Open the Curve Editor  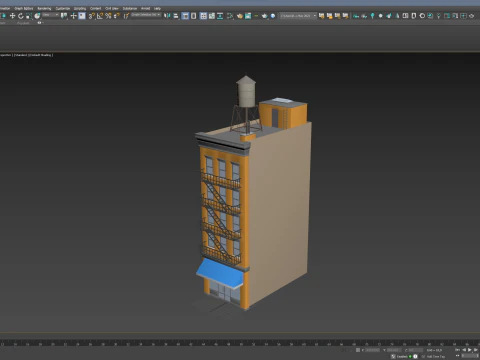tap(212, 16)
